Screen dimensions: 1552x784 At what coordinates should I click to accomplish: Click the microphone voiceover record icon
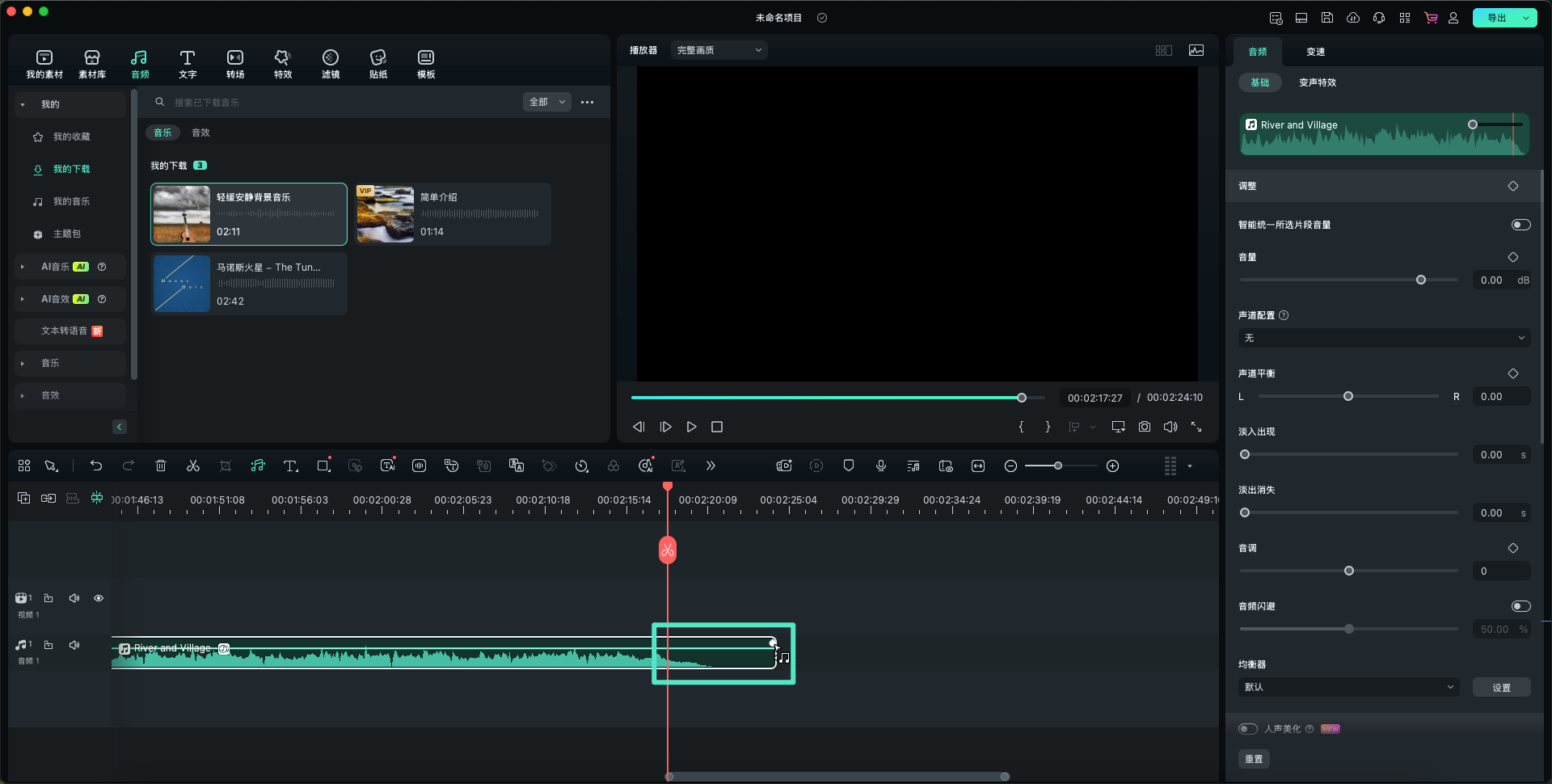[880, 466]
